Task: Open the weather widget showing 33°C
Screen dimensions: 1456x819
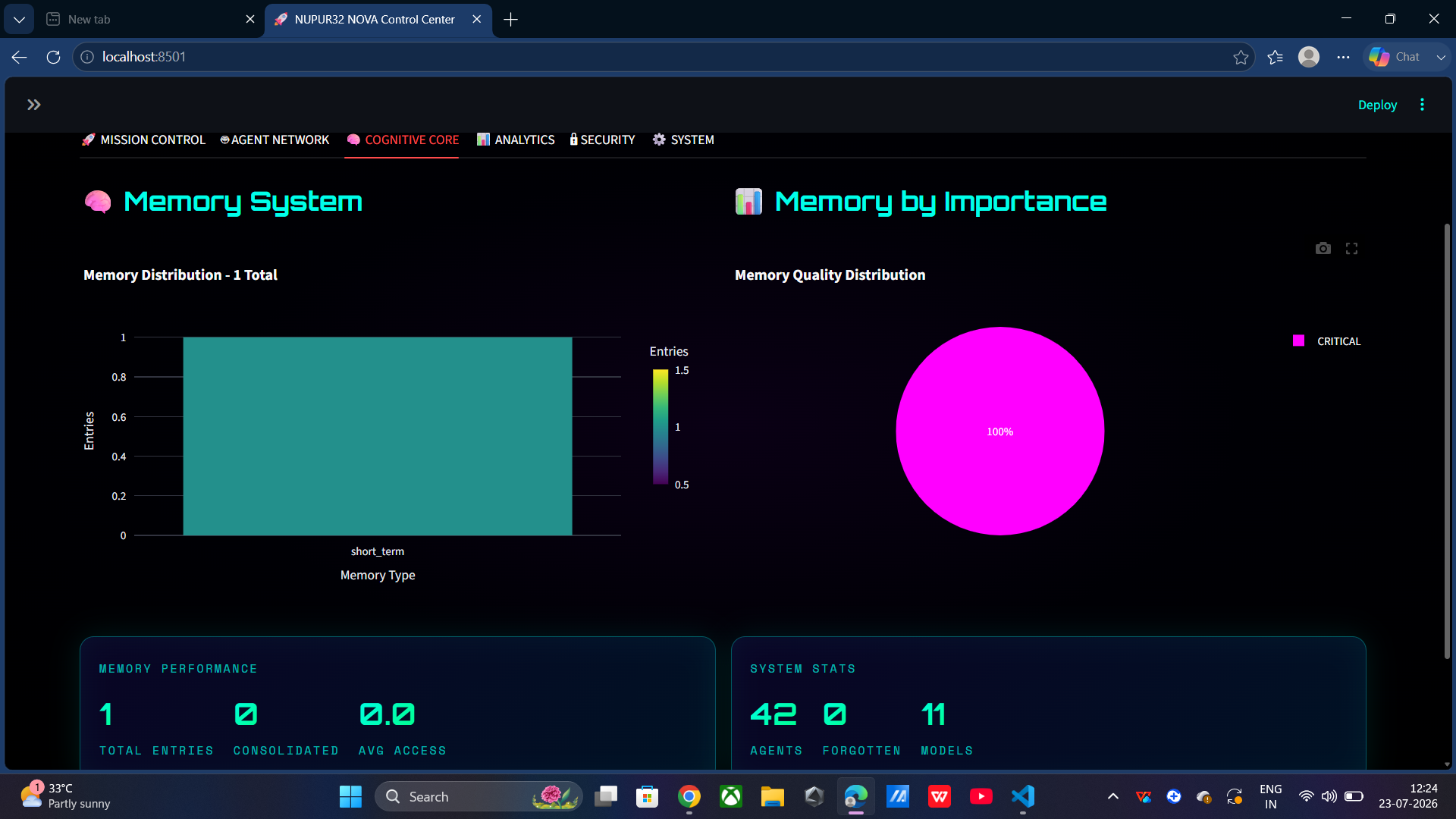Action: tap(65, 796)
